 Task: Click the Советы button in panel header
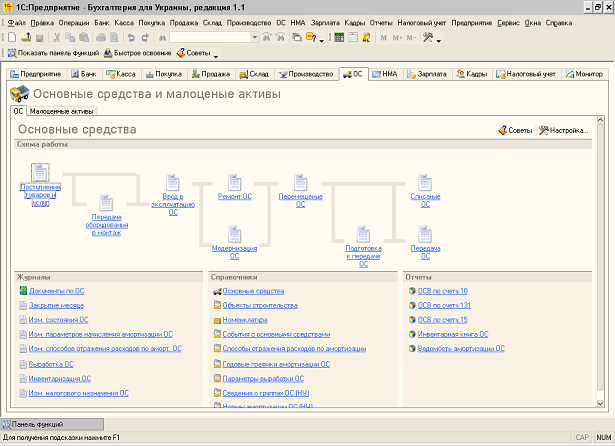(x=515, y=130)
